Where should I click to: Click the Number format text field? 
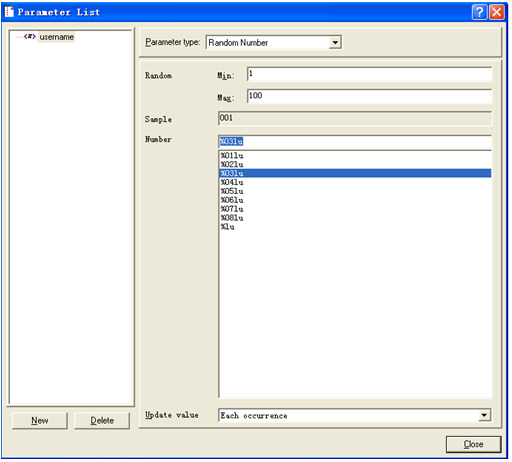click(355, 142)
